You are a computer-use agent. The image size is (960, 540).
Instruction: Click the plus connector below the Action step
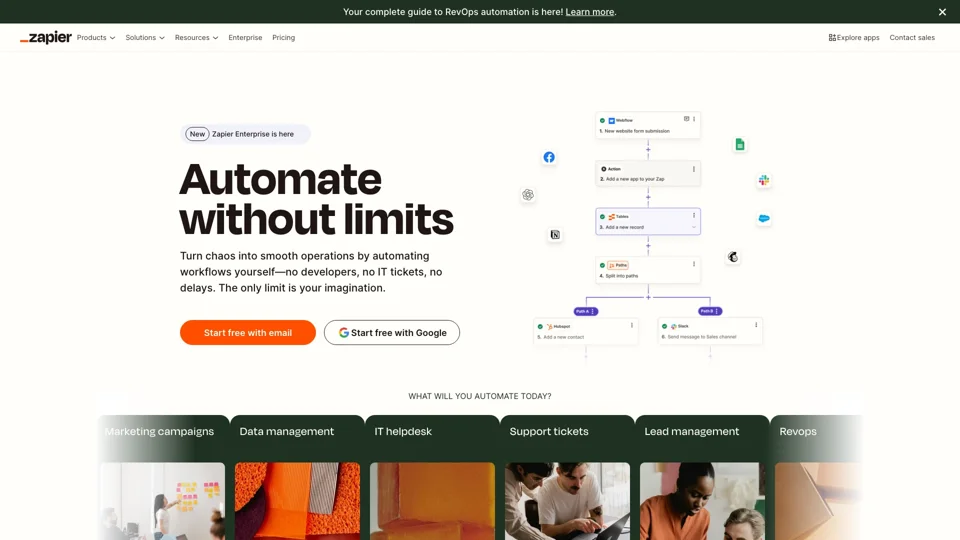tap(648, 197)
